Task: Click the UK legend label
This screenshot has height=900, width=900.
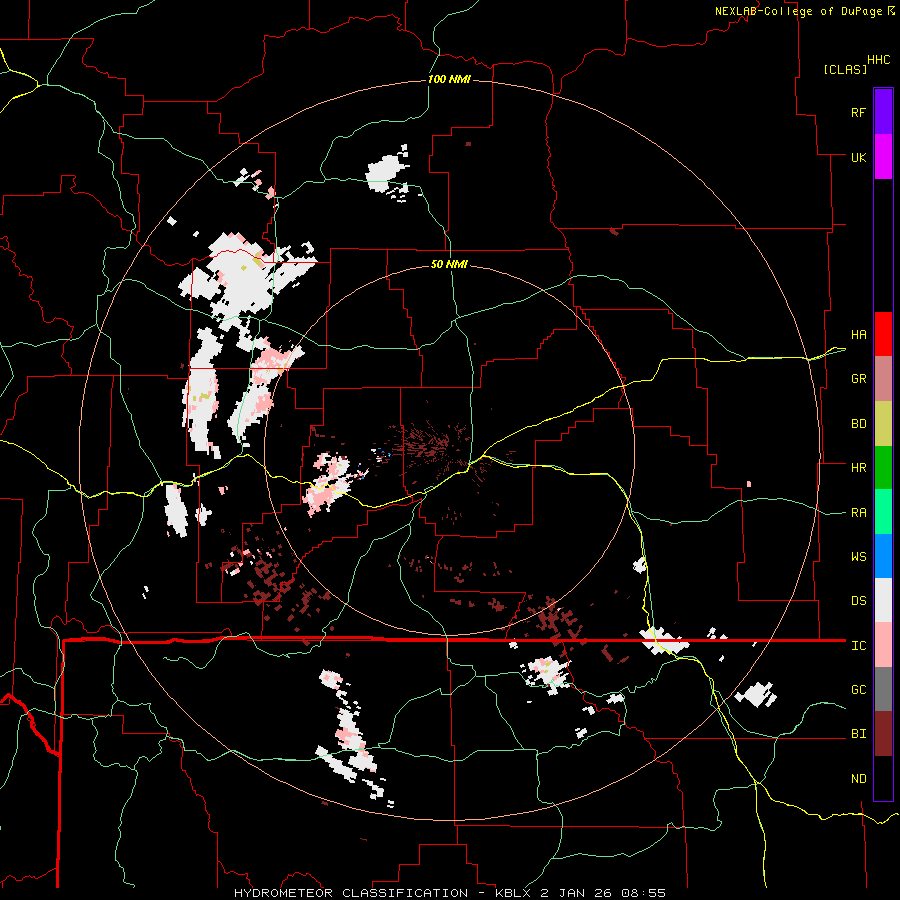Action: click(x=859, y=157)
